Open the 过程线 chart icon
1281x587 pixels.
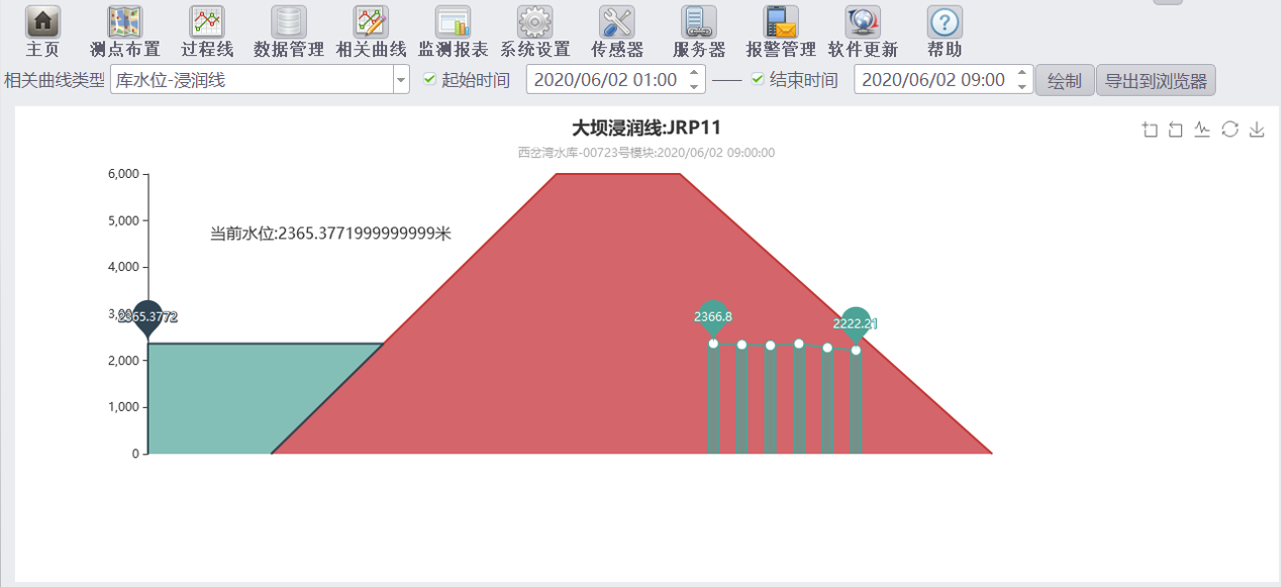pos(207,22)
